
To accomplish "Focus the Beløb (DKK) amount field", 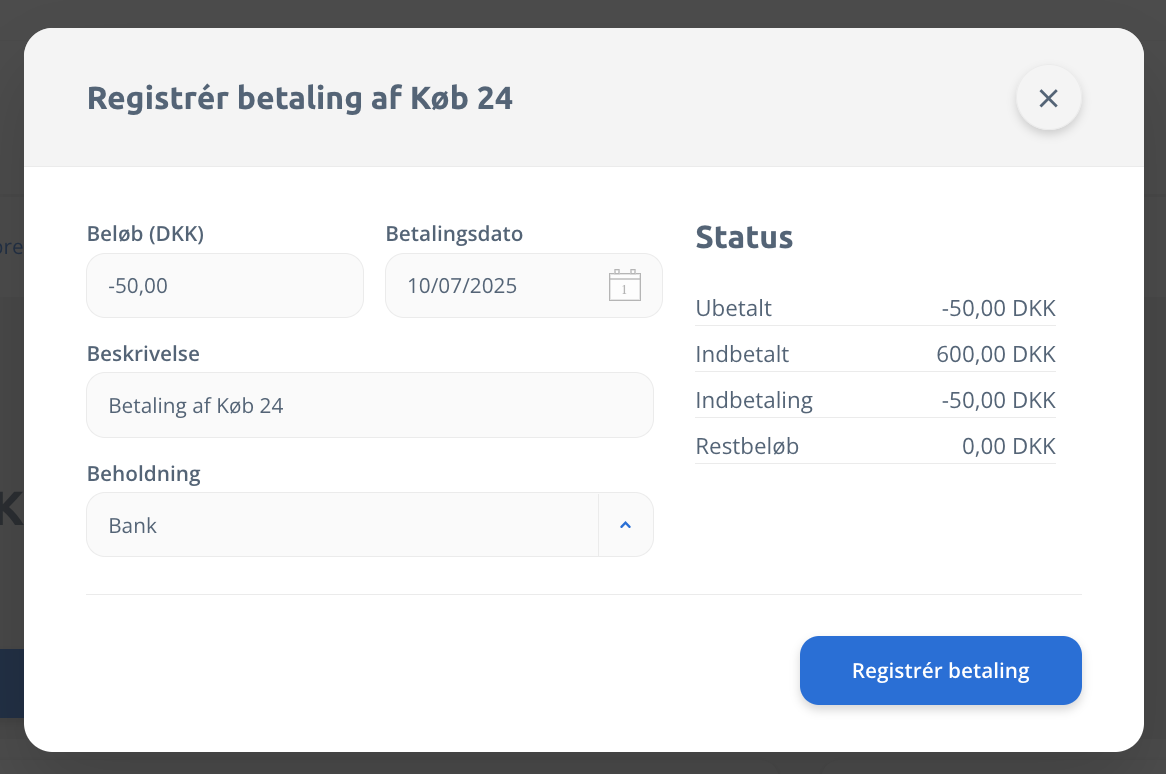I will [x=225, y=286].
